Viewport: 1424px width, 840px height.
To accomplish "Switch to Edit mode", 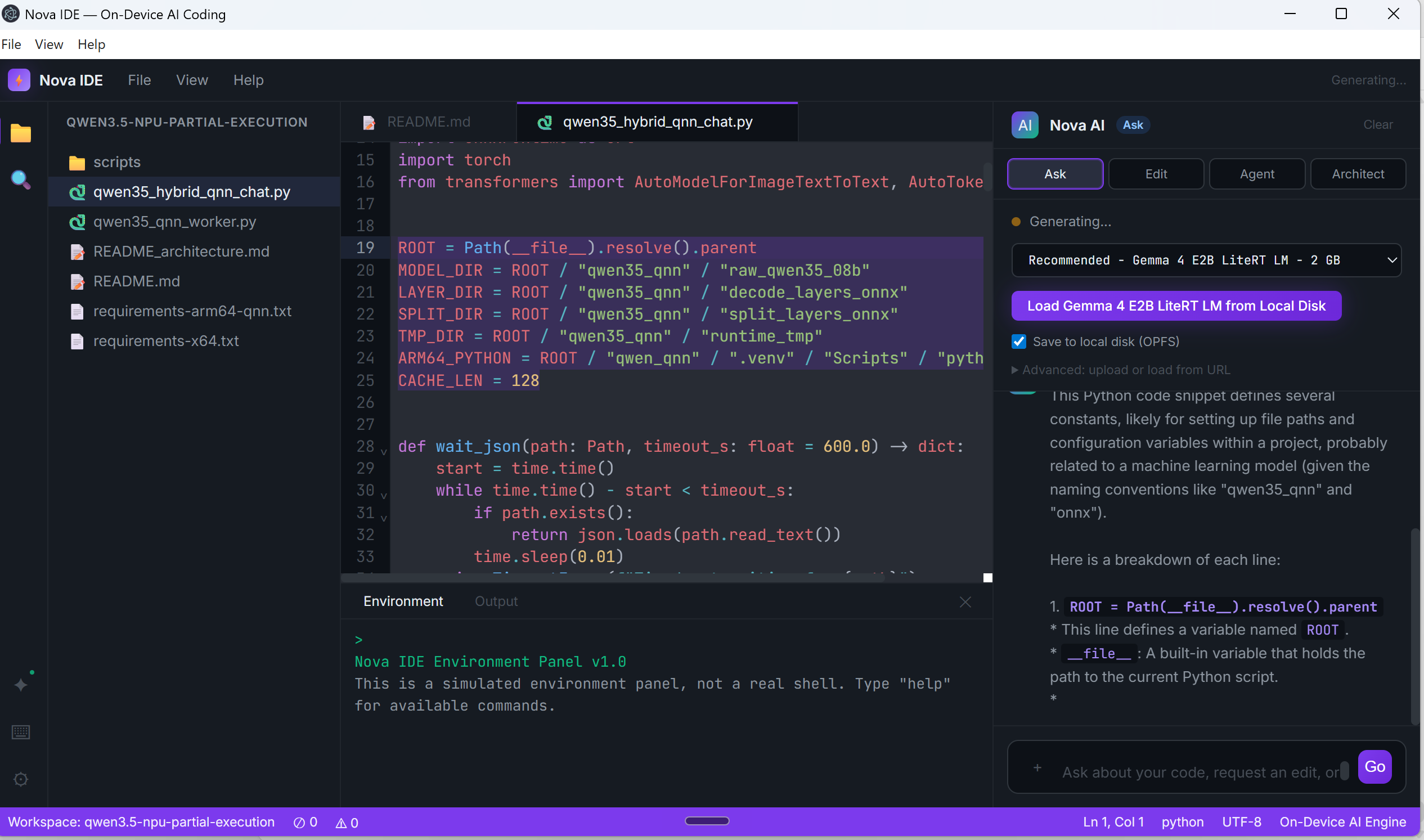I will pos(1156,174).
